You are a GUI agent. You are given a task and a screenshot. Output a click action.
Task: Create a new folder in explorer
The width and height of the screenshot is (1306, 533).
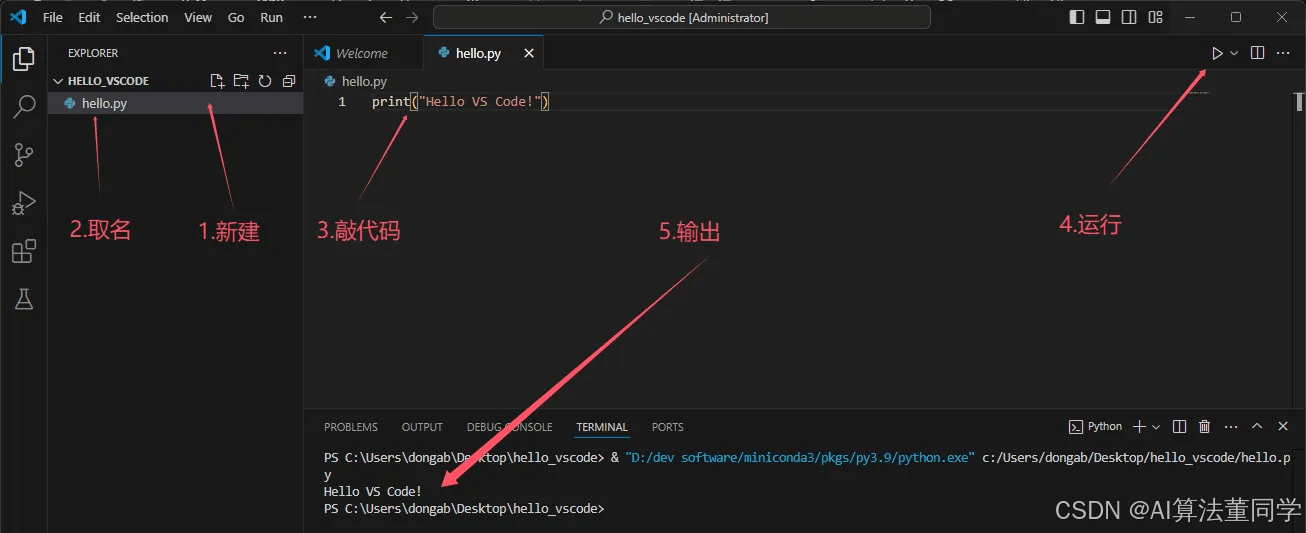(241, 81)
